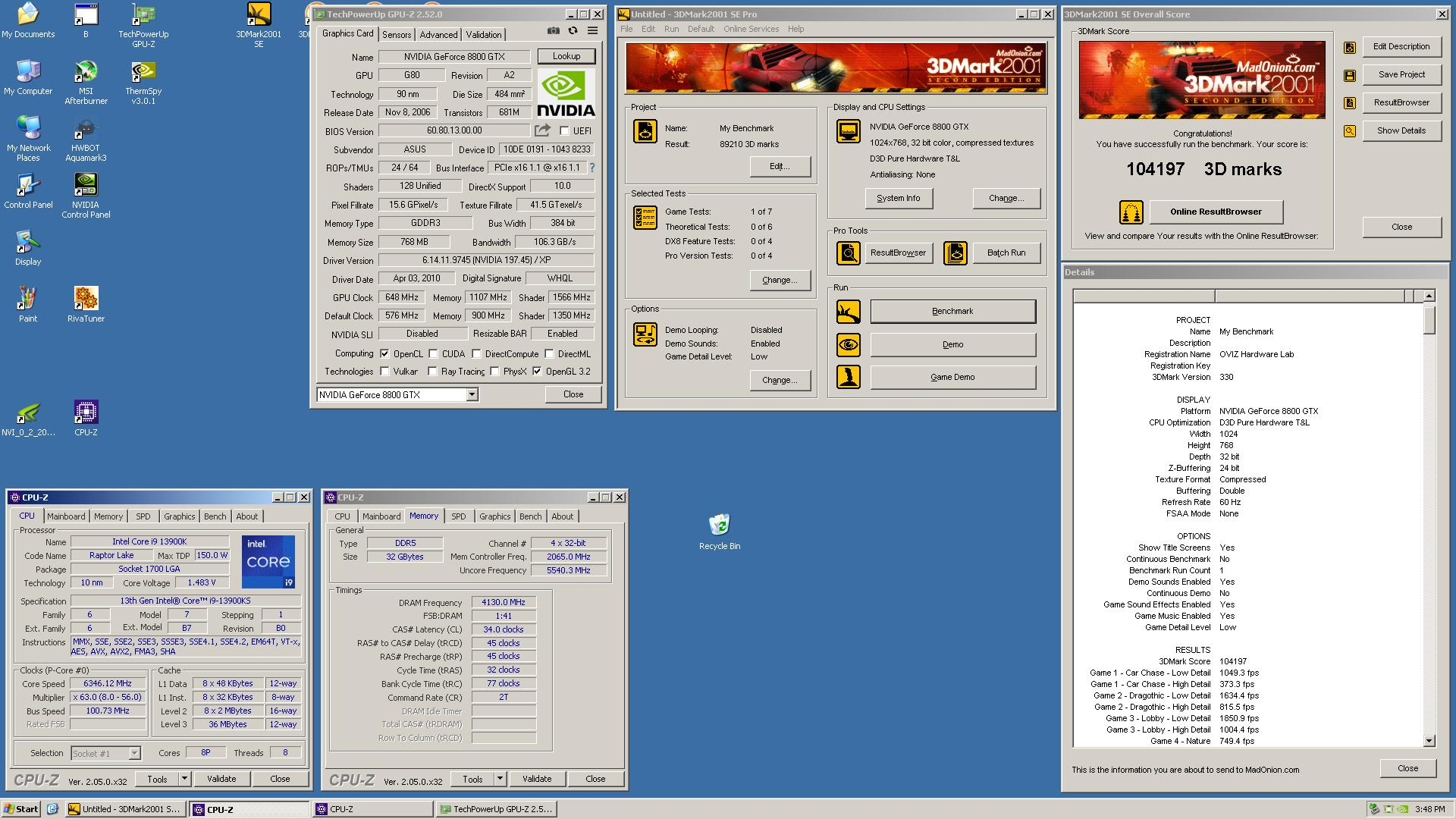
Task: Open SPD tab in Memory CPU-Z window
Action: [x=459, y=516]
